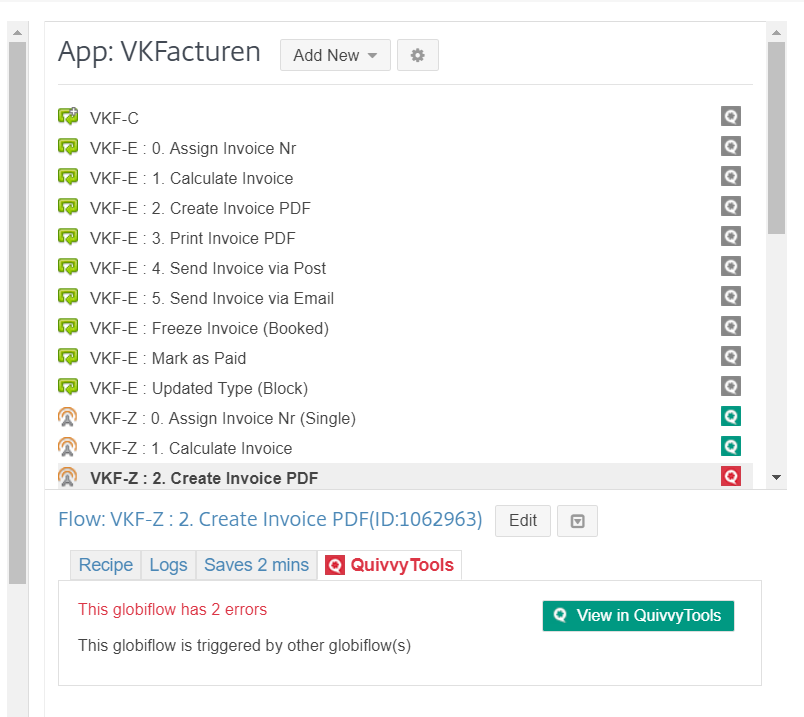Open the flow title link with ID:1062963
This screenshot has height=717, width=804.
click(270, 520)
